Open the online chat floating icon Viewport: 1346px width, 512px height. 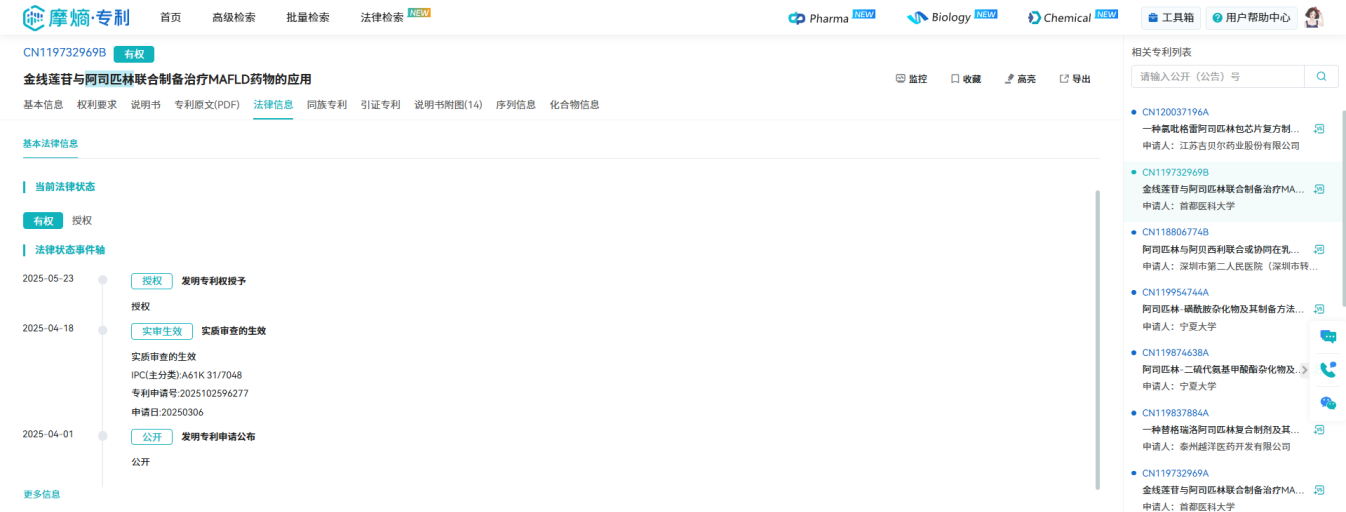1328,337
